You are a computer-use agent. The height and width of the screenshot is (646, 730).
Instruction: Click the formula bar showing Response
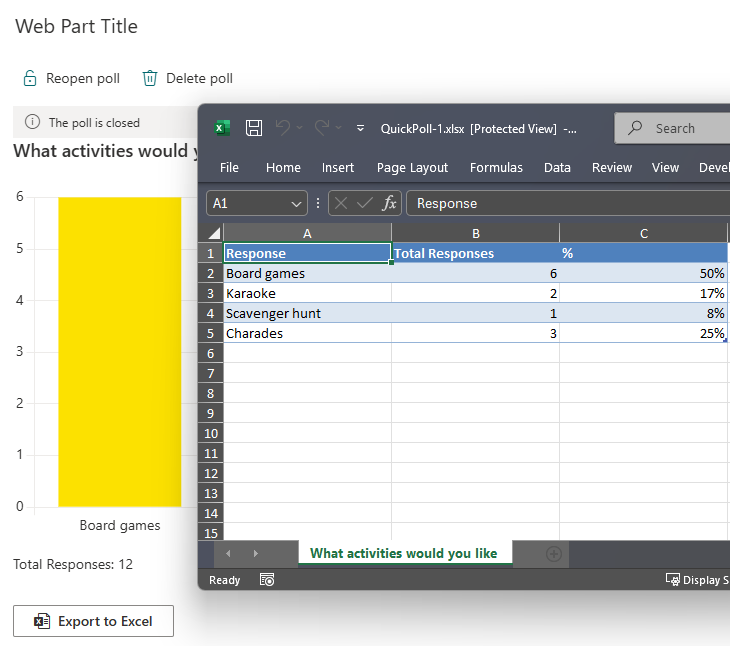coord(568,203)
